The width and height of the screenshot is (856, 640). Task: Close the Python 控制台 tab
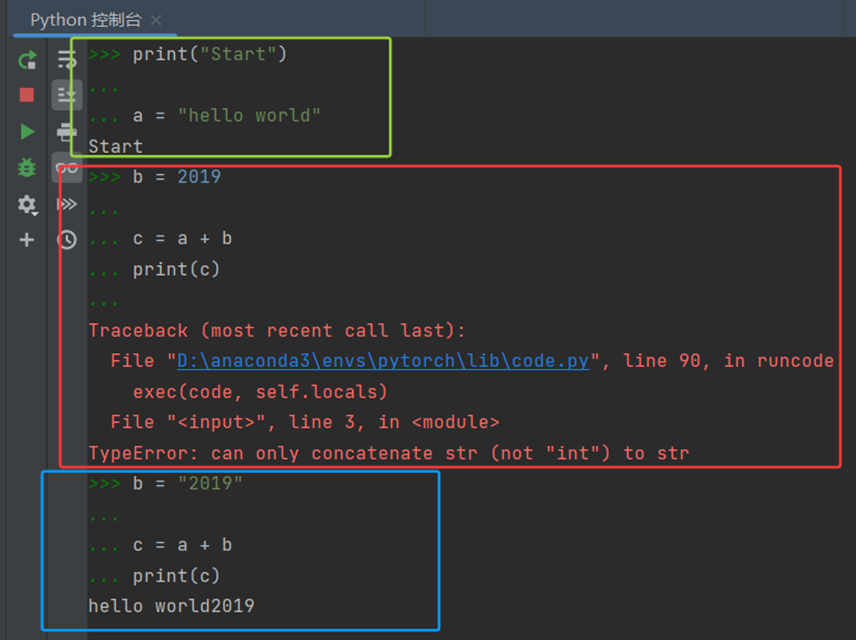point(156,20)
